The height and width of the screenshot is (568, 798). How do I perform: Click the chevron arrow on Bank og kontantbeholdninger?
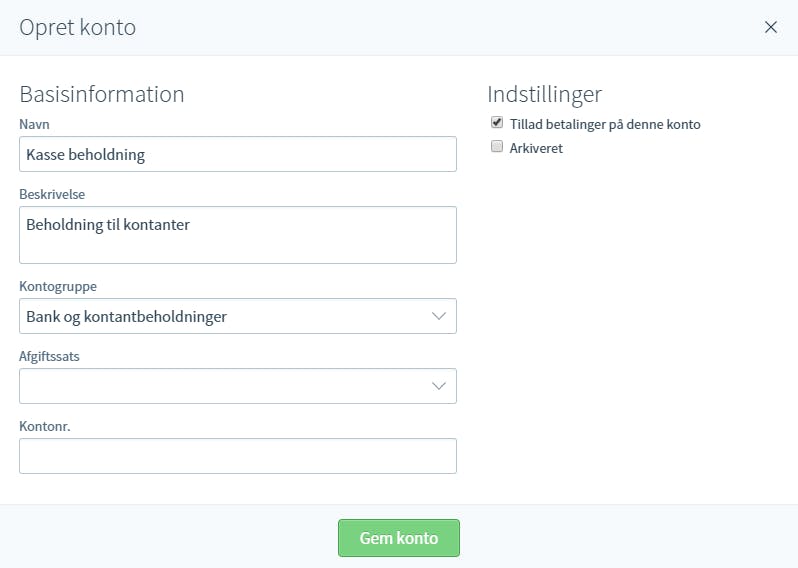(439, 316)
